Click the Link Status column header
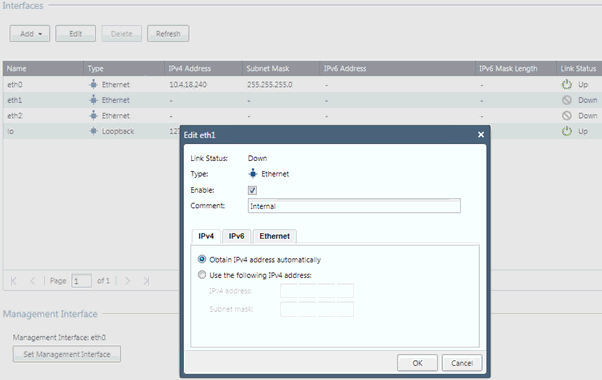The width and height of the screenshot is (602, 380). pos(579,68)
